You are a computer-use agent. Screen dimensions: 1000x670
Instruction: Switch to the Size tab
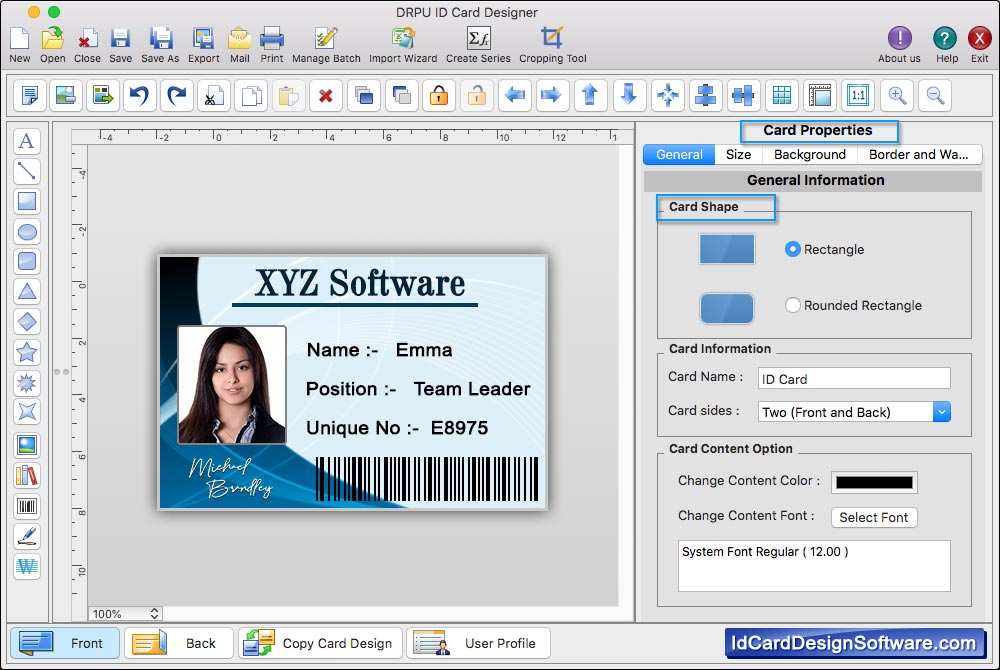coord(738,155)
